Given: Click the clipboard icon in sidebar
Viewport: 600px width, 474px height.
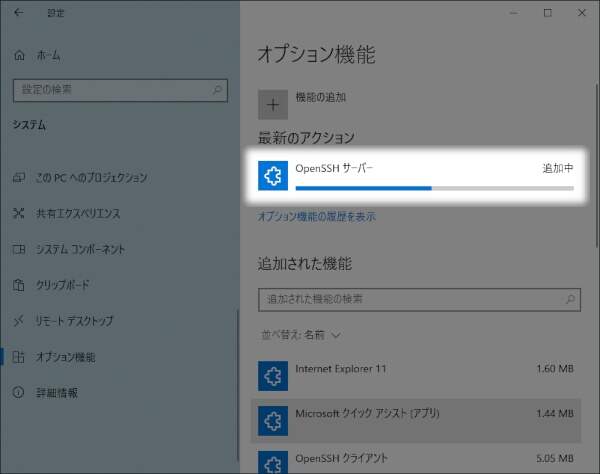Looking at the screenshot, I should (18, 285).
